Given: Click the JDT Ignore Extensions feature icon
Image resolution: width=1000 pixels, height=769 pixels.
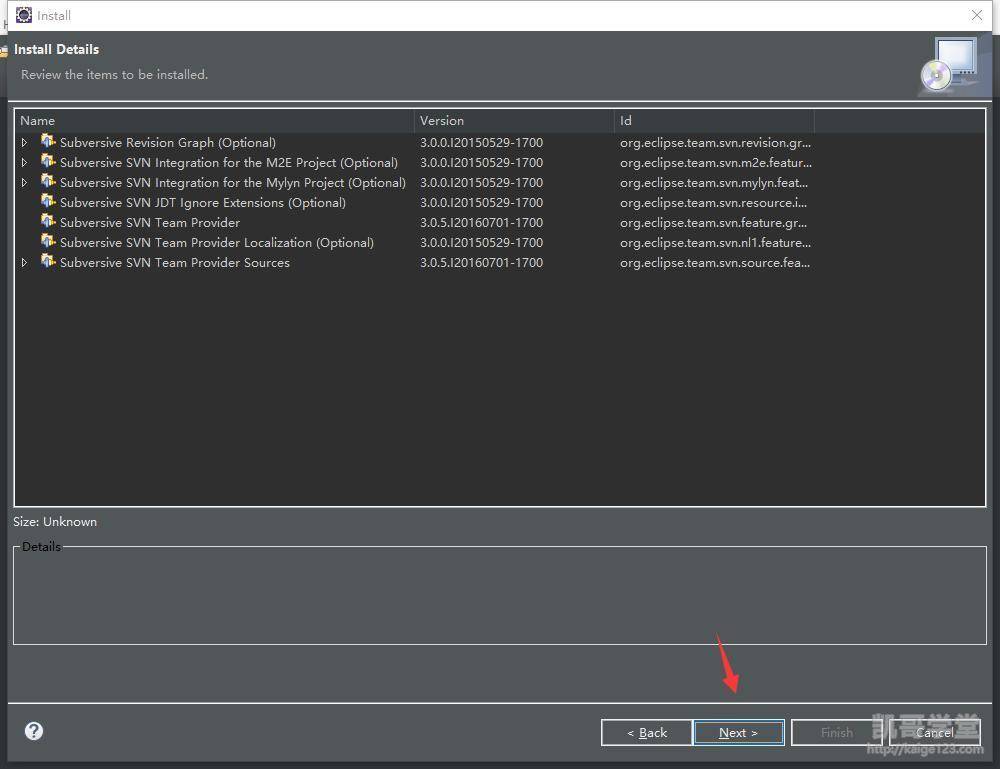Looking at the screenshot, I should [48, 201].
